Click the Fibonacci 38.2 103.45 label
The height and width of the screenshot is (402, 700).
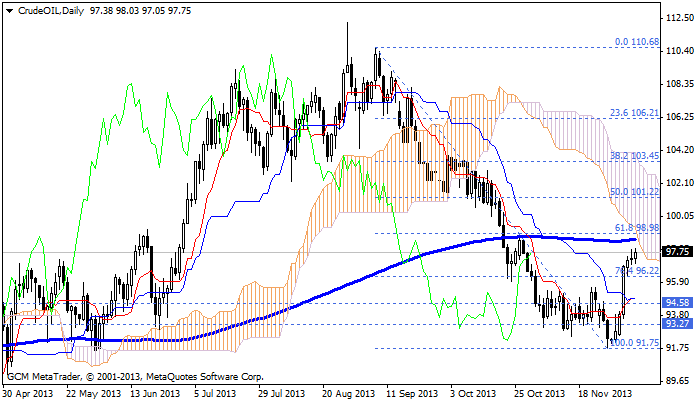633,156
